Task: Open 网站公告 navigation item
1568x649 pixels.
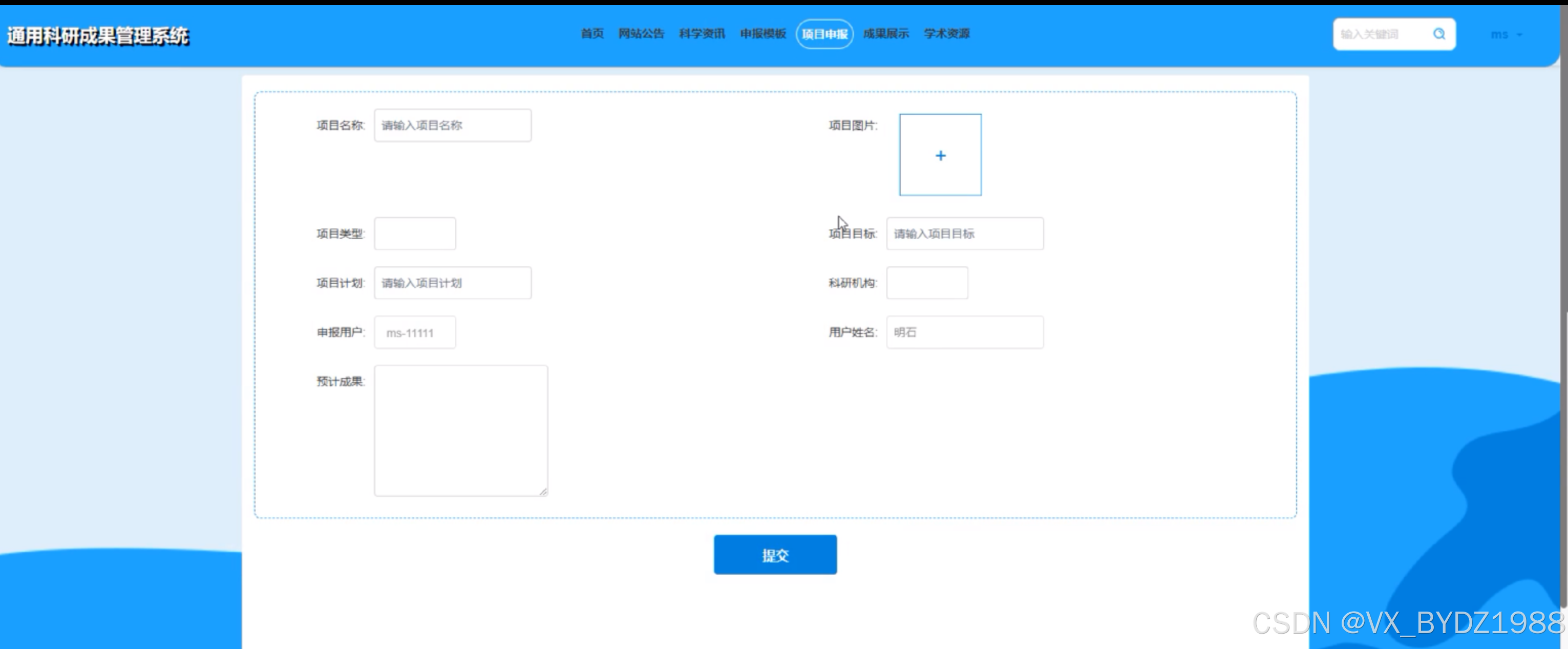Action: tap(641, 33)
